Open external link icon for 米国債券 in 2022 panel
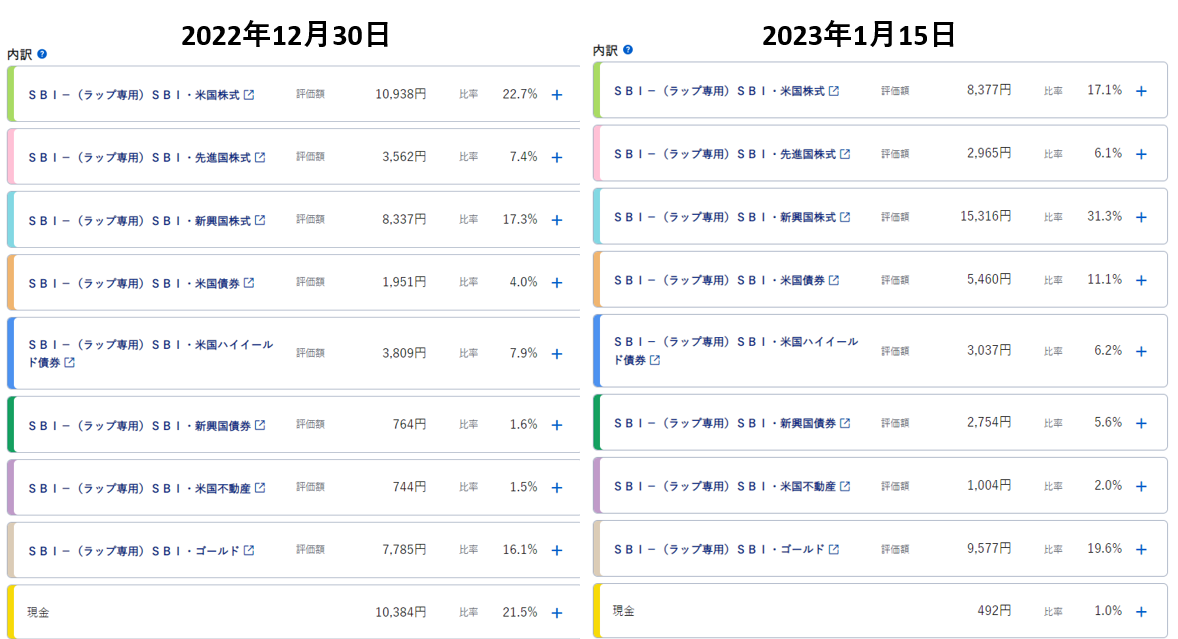 249,283
